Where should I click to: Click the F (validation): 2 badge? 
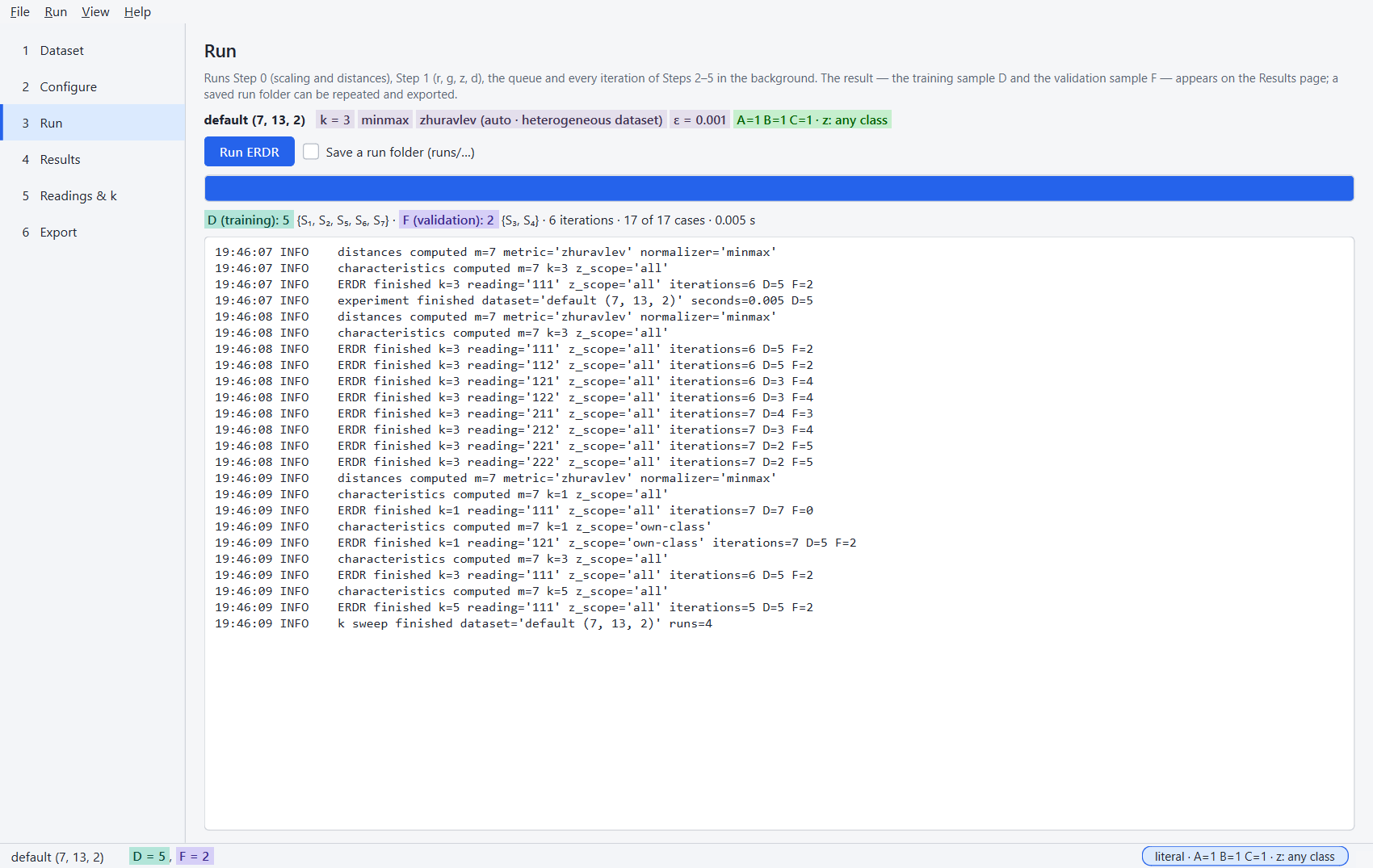[x=448, y=220]
